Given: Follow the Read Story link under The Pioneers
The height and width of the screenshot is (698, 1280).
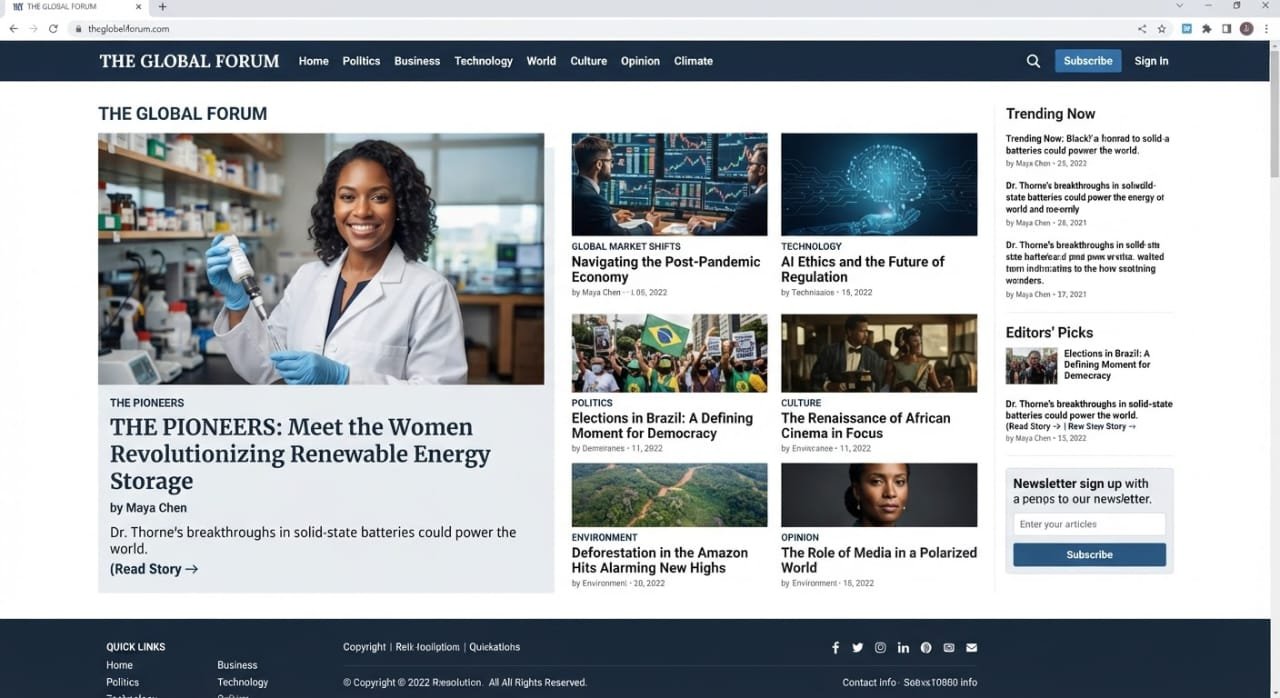Looking at the screenshot, I should coord(154,569).
